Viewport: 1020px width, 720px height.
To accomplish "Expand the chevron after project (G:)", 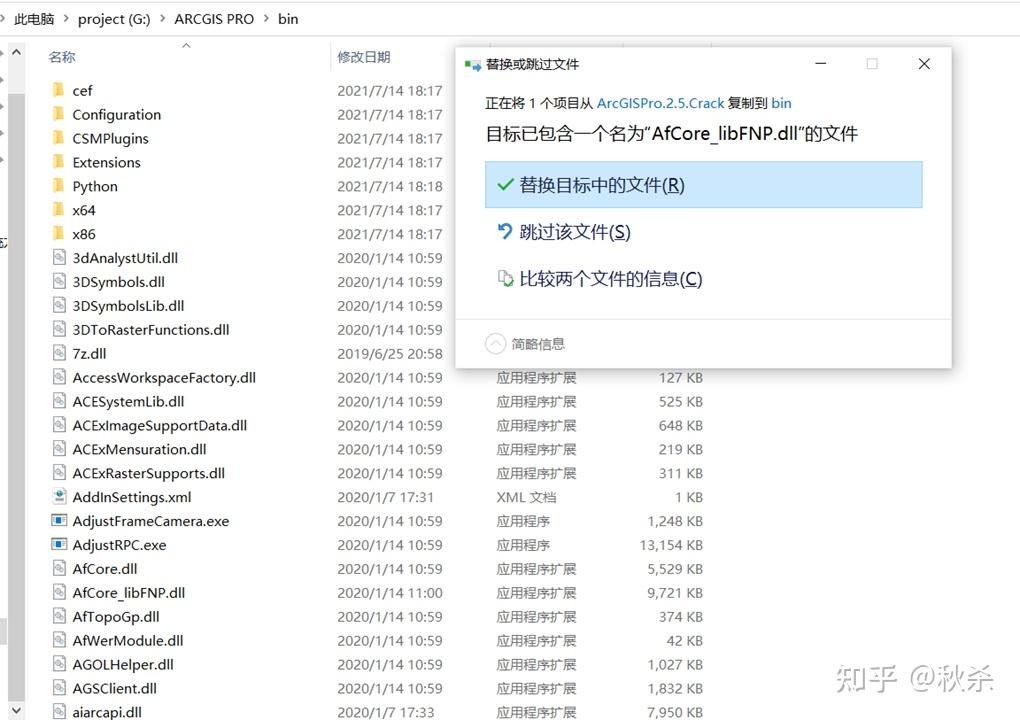I will coord(162,19).
